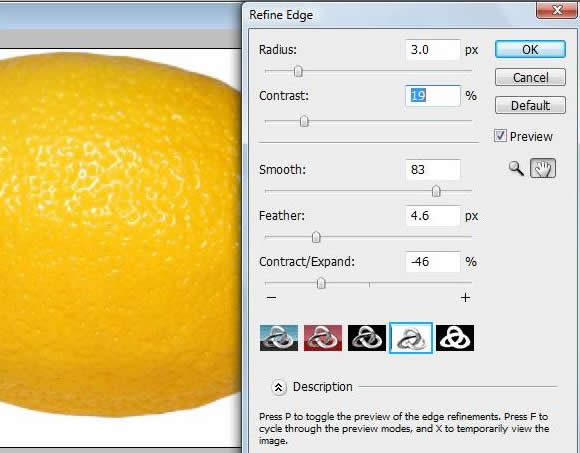Close the Refine Edge dialog

click(557, 9)
